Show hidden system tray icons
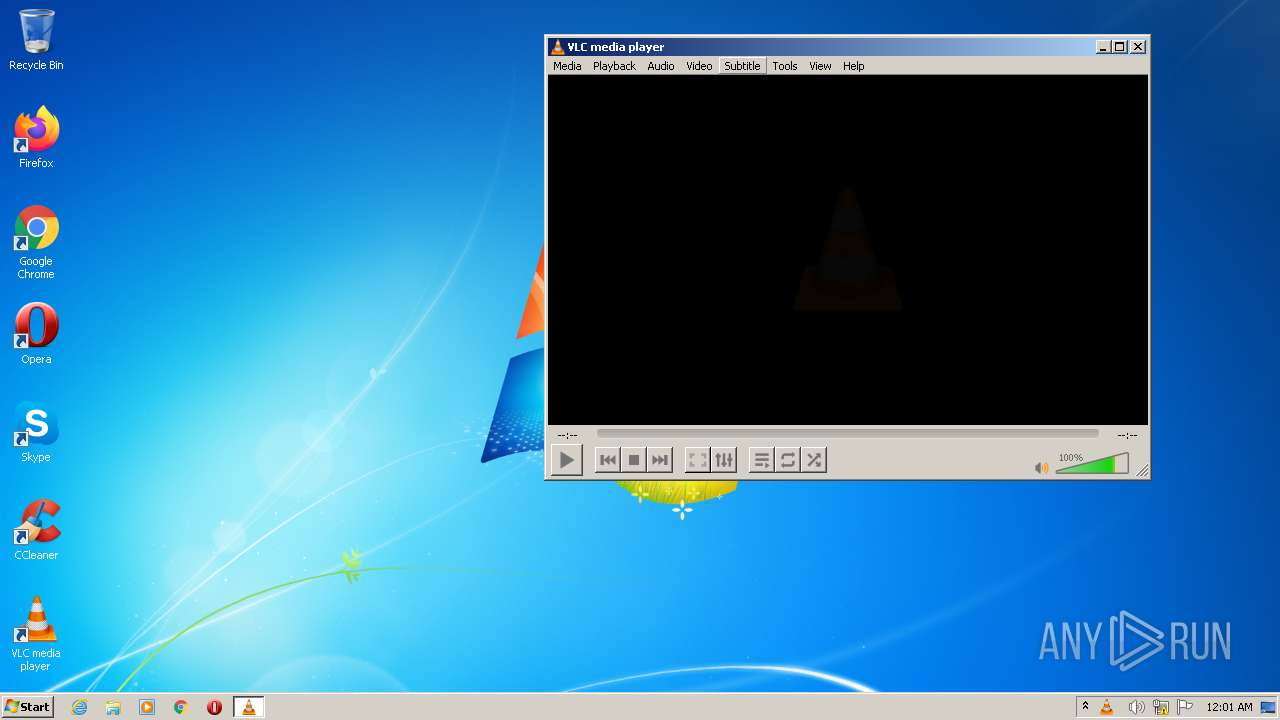 point(1085,706)
